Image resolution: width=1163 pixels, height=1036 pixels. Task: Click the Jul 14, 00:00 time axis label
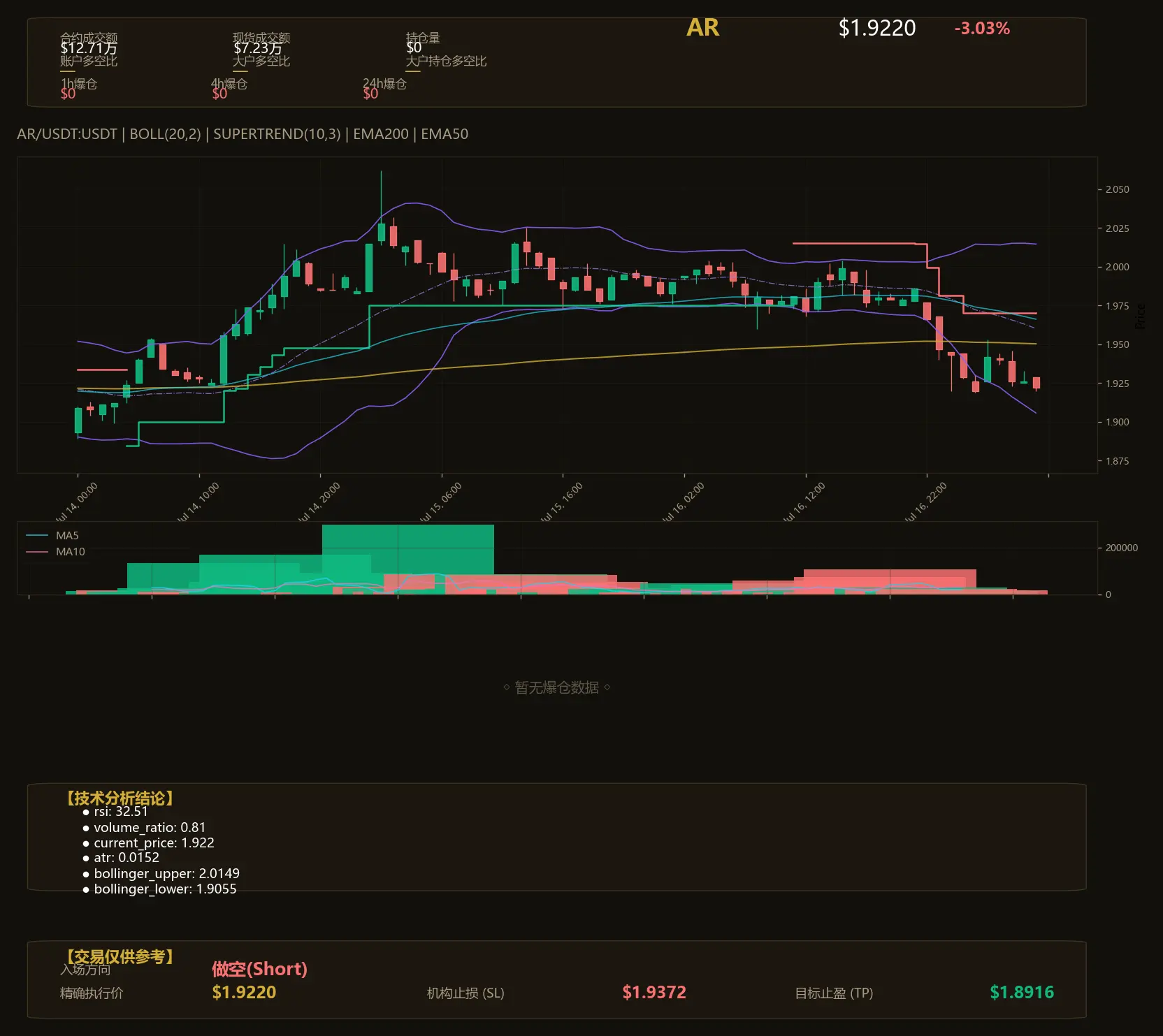pos(76,503)
